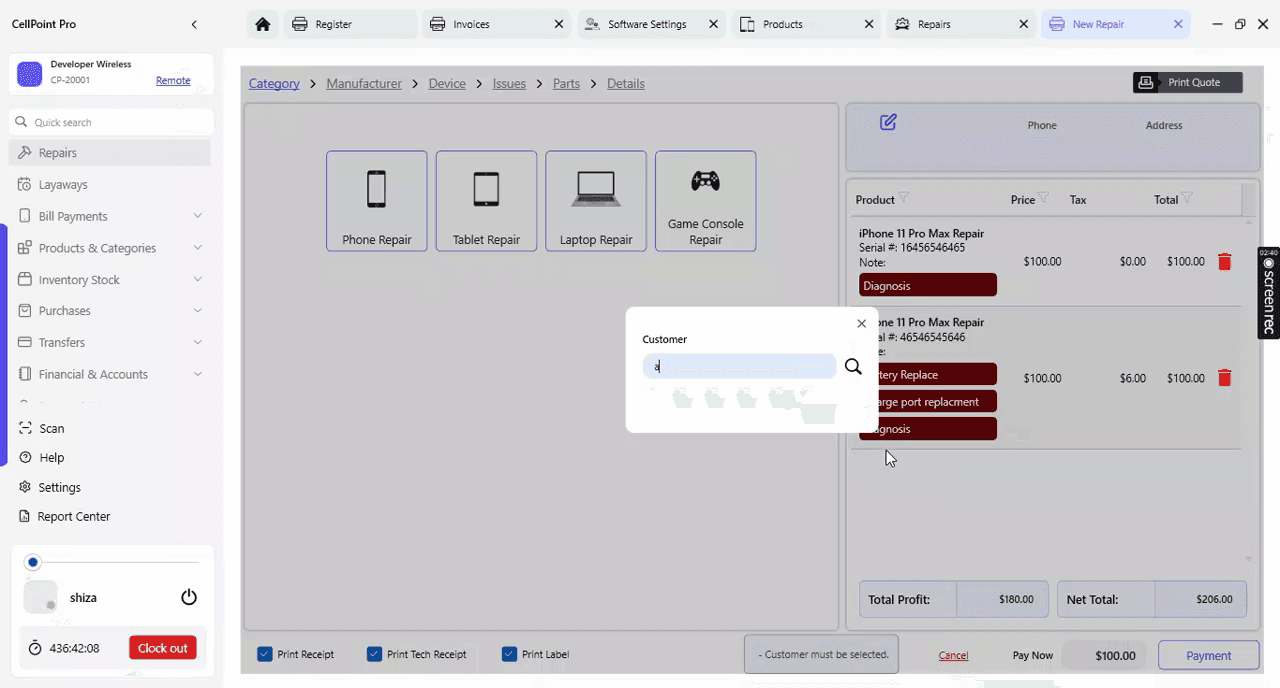Click the Remote link
Viewport: 1280px width, 688px height.
(x=173, y=81)
